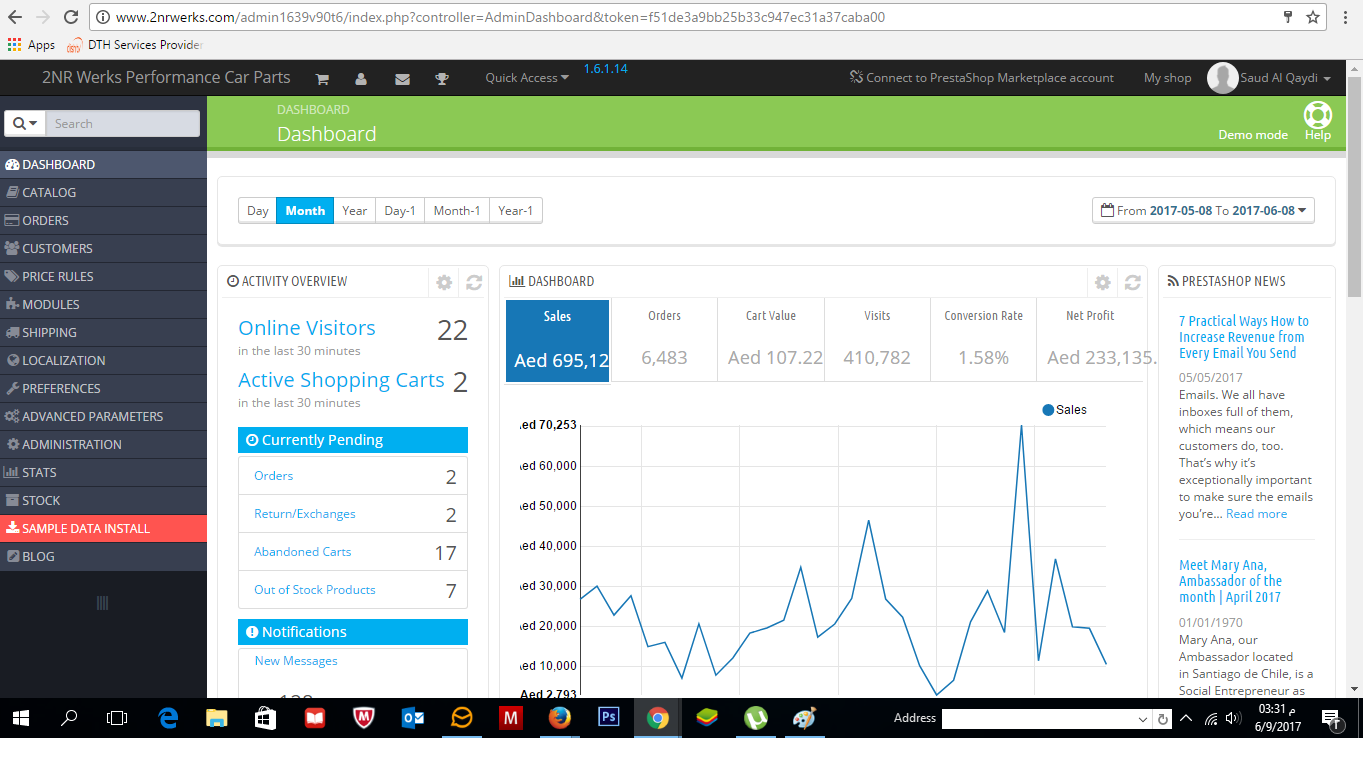This screenshot has width=1366, height=768.
Task: Open the Blog sidebar menu
Action: [x=103, y=557]
